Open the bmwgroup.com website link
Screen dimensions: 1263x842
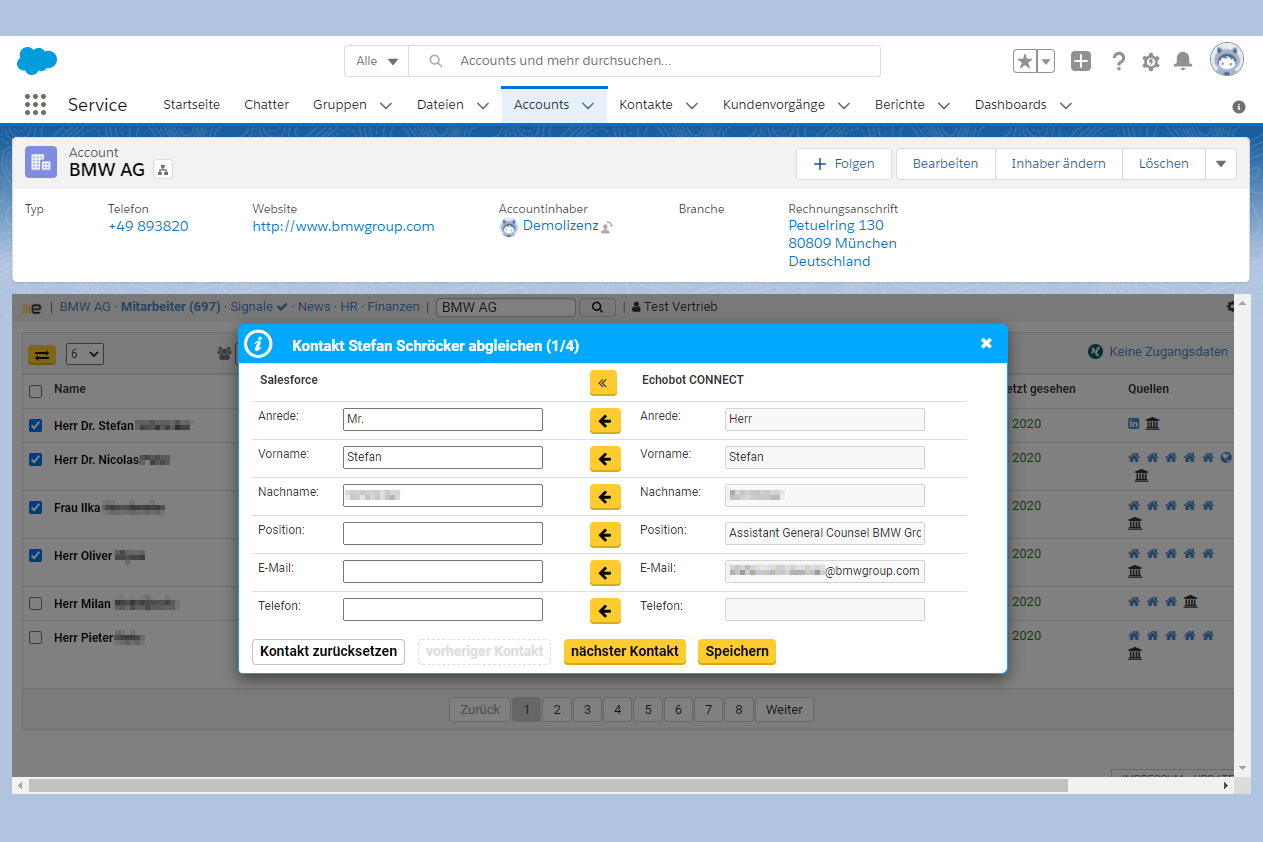343,226
